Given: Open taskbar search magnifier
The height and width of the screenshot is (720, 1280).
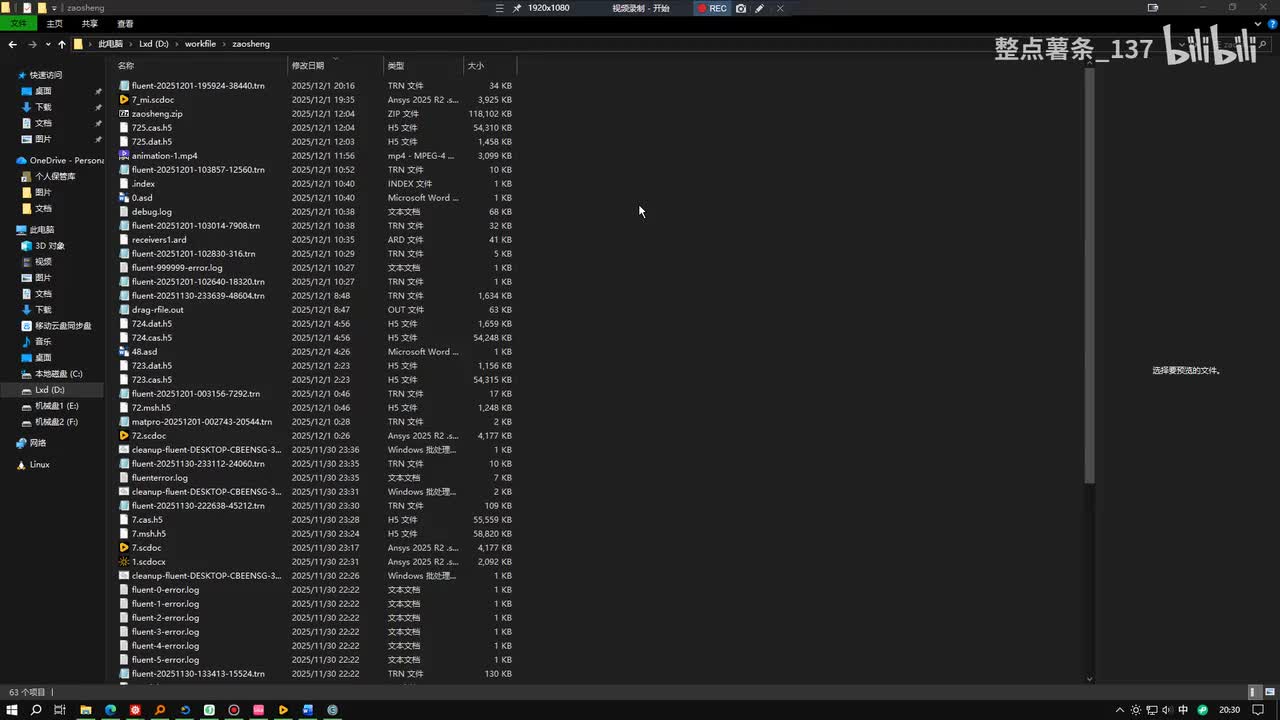Looking at the screenshot, I should (36, 710).
